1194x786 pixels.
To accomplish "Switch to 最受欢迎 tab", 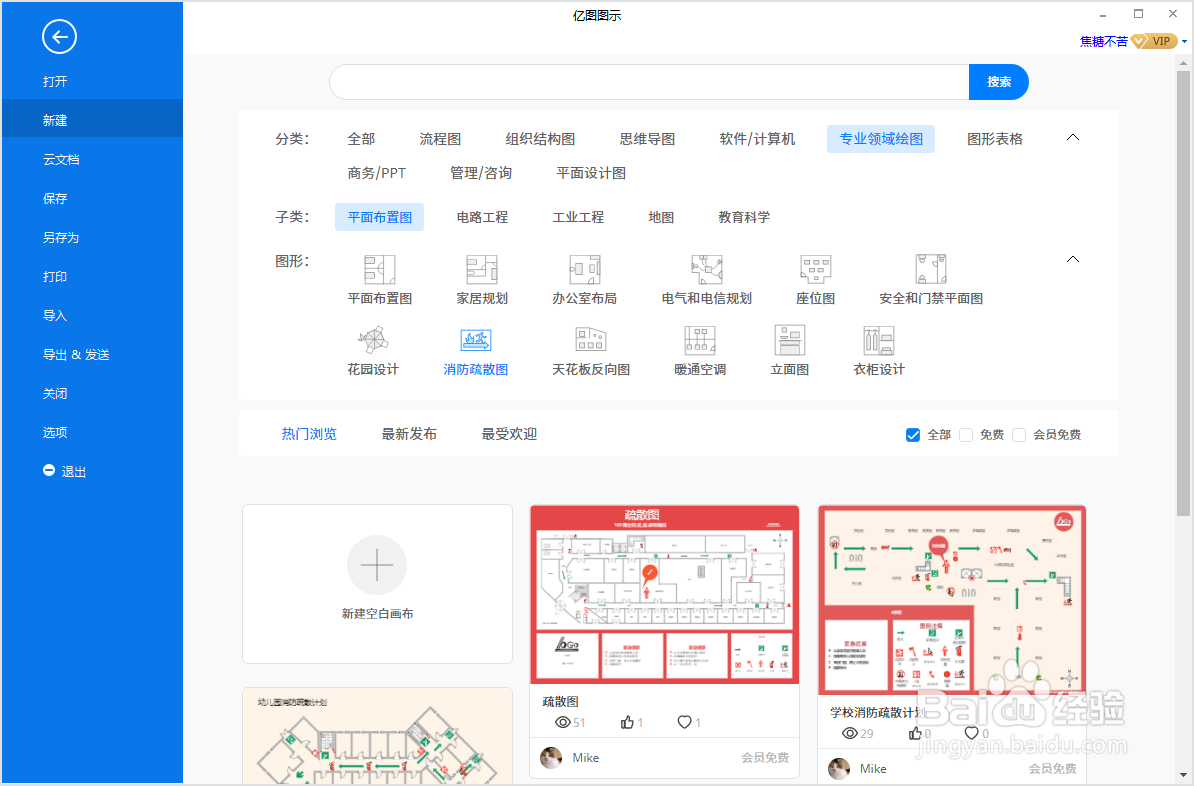I will [x=509, y=434].
